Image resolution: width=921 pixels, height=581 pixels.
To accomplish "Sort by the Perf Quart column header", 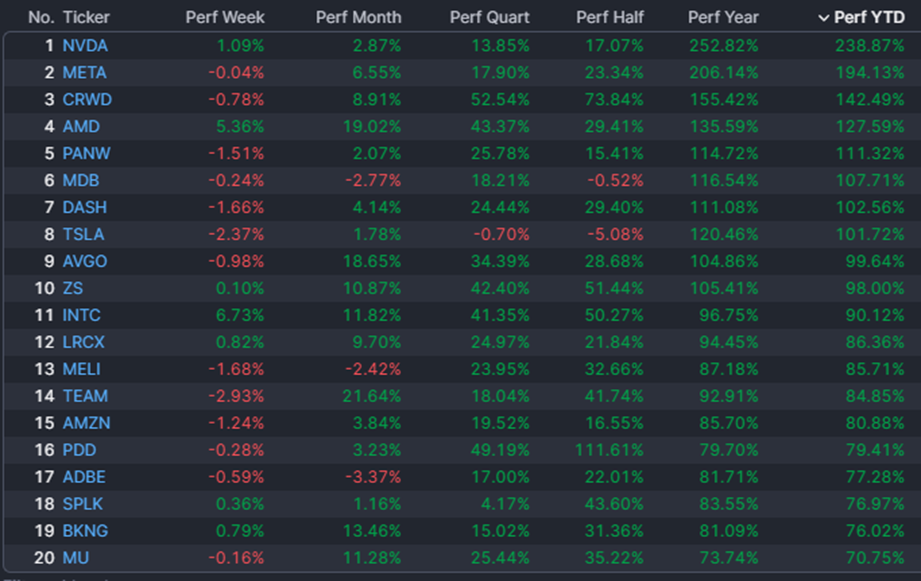I will click(x=489, y=18).
